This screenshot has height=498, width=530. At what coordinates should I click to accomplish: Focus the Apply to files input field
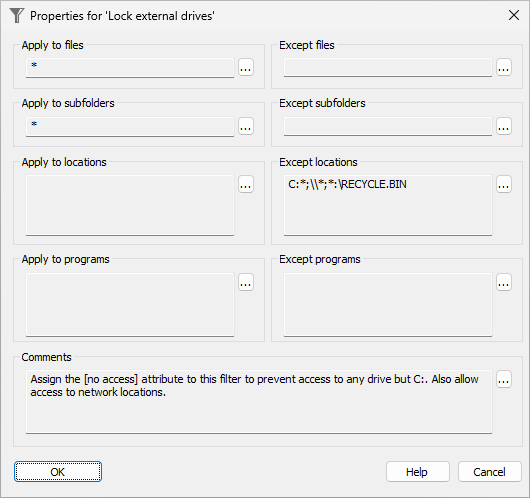(x=130, y=68)
